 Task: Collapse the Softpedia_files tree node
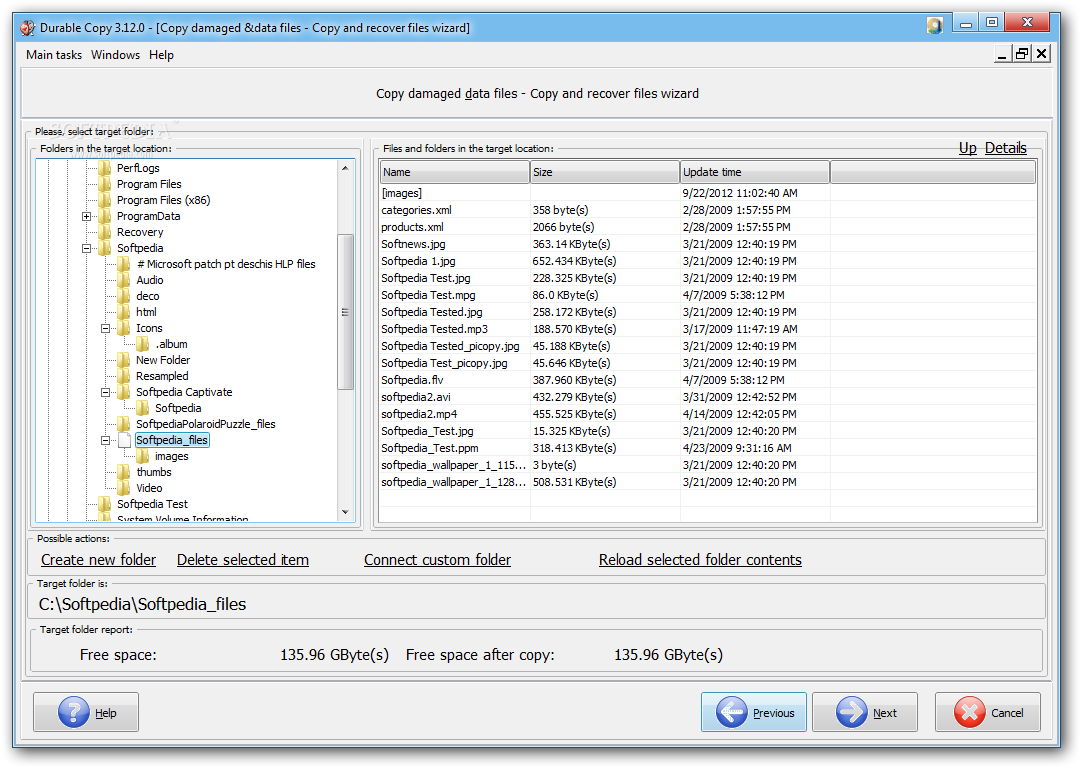click(x=105, y=440)
